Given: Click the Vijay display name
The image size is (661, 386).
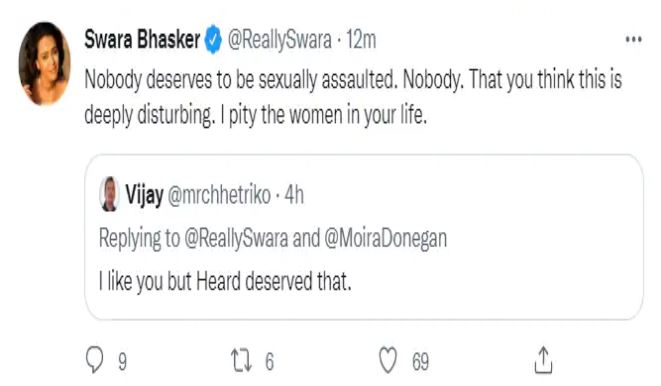Looking at the screenshot, I should (144, 195).
